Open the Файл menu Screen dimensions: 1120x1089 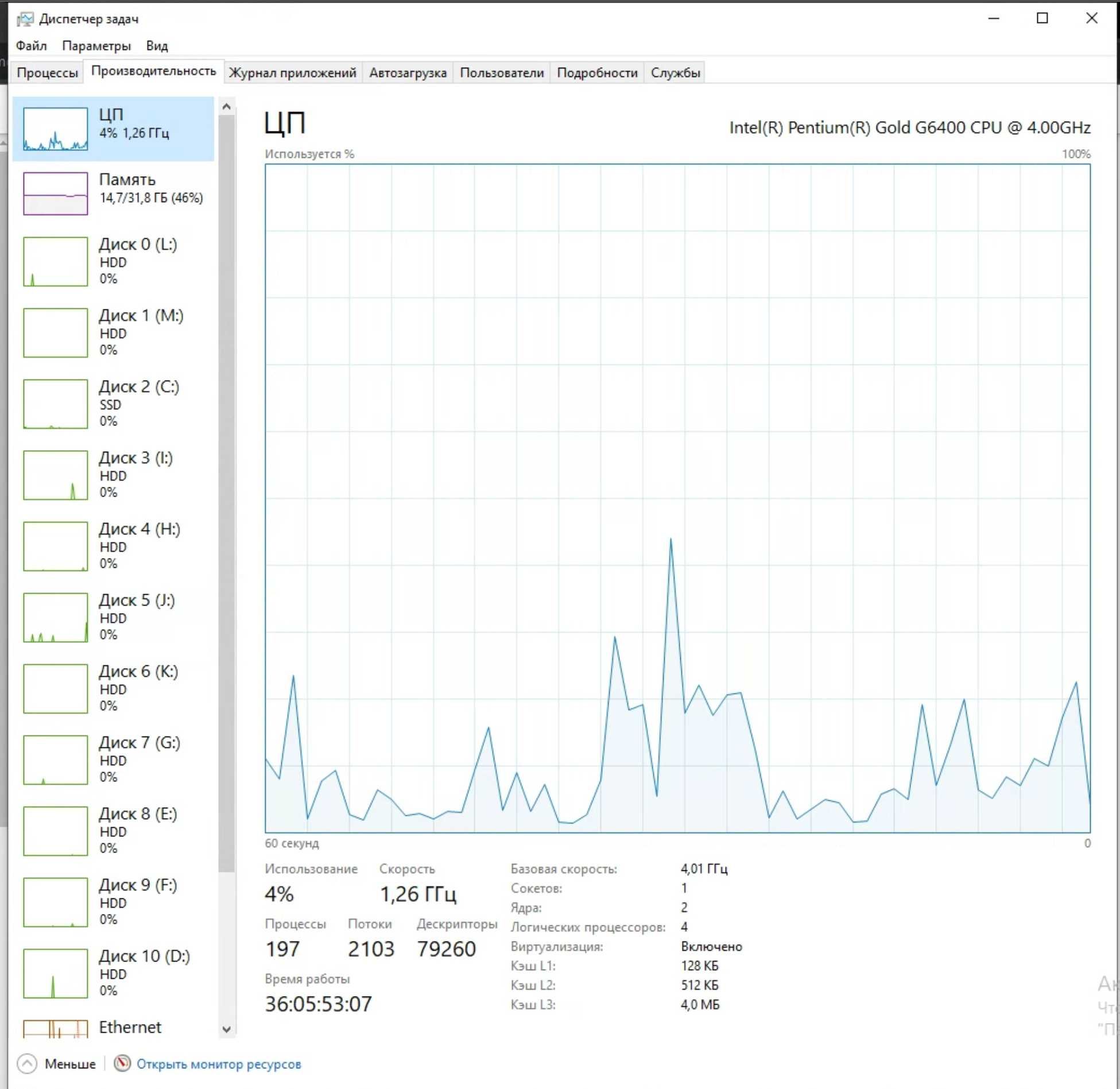click(x=31, y=46)
